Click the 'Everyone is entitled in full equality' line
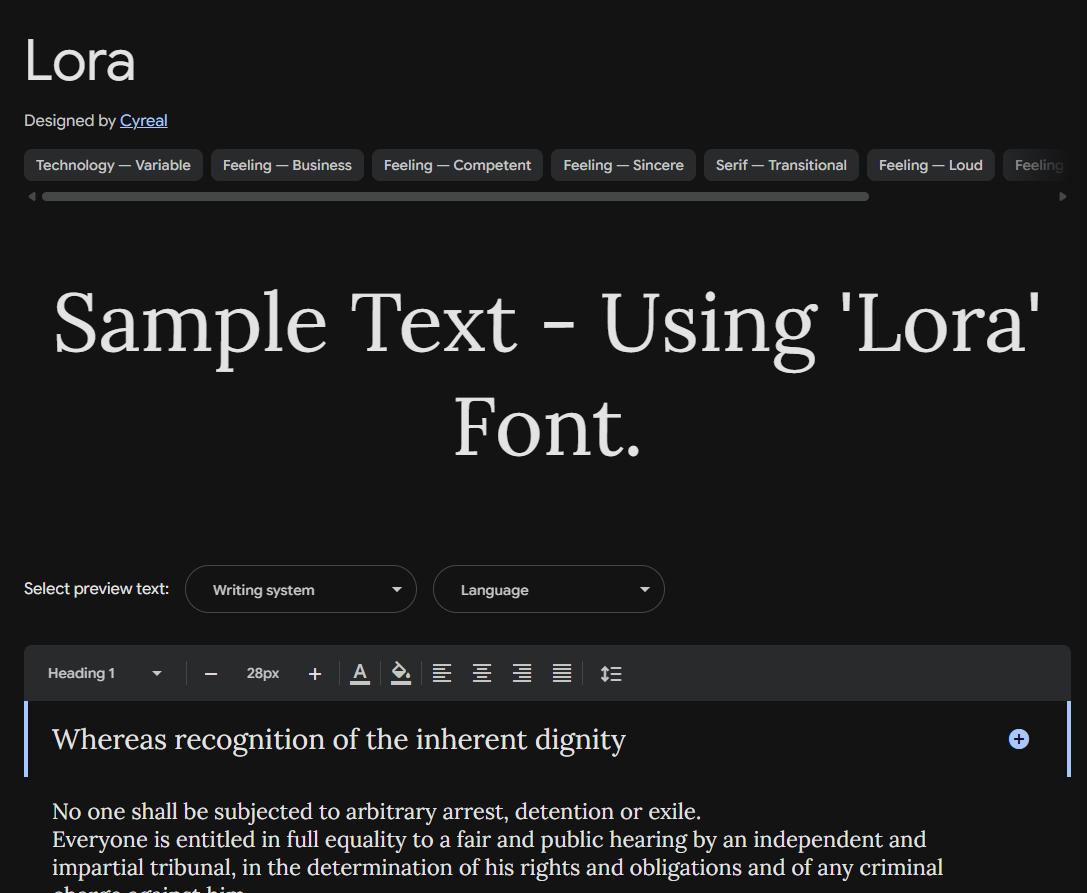This screenshot has width=1087, height=893. coord(489,840)
